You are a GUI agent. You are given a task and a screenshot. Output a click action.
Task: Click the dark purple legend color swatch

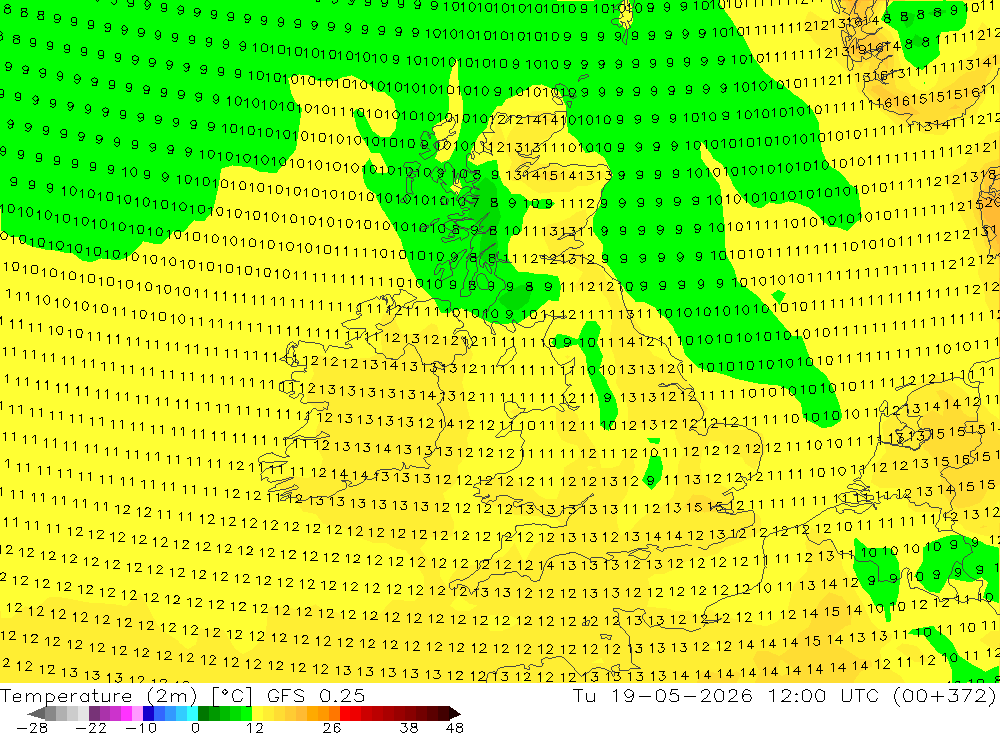coord(94,713)
